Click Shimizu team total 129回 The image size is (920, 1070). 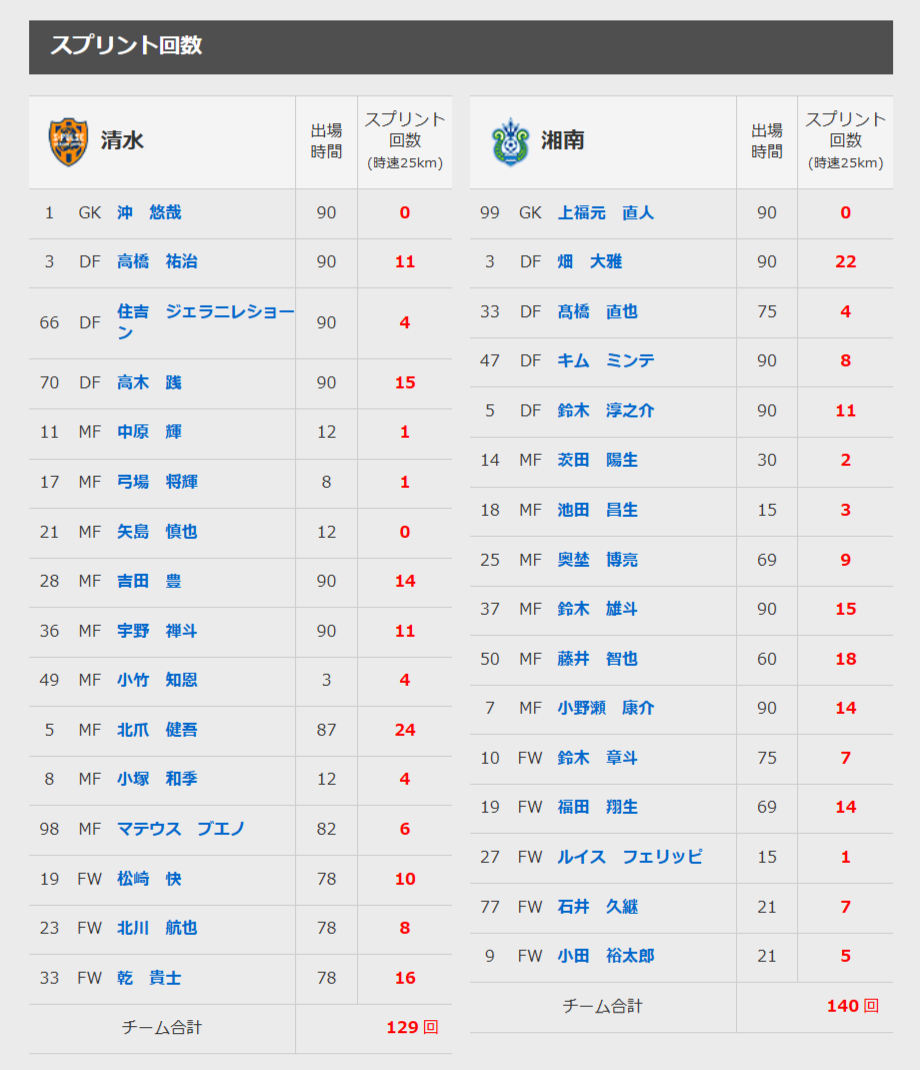tap(411, 1027)
